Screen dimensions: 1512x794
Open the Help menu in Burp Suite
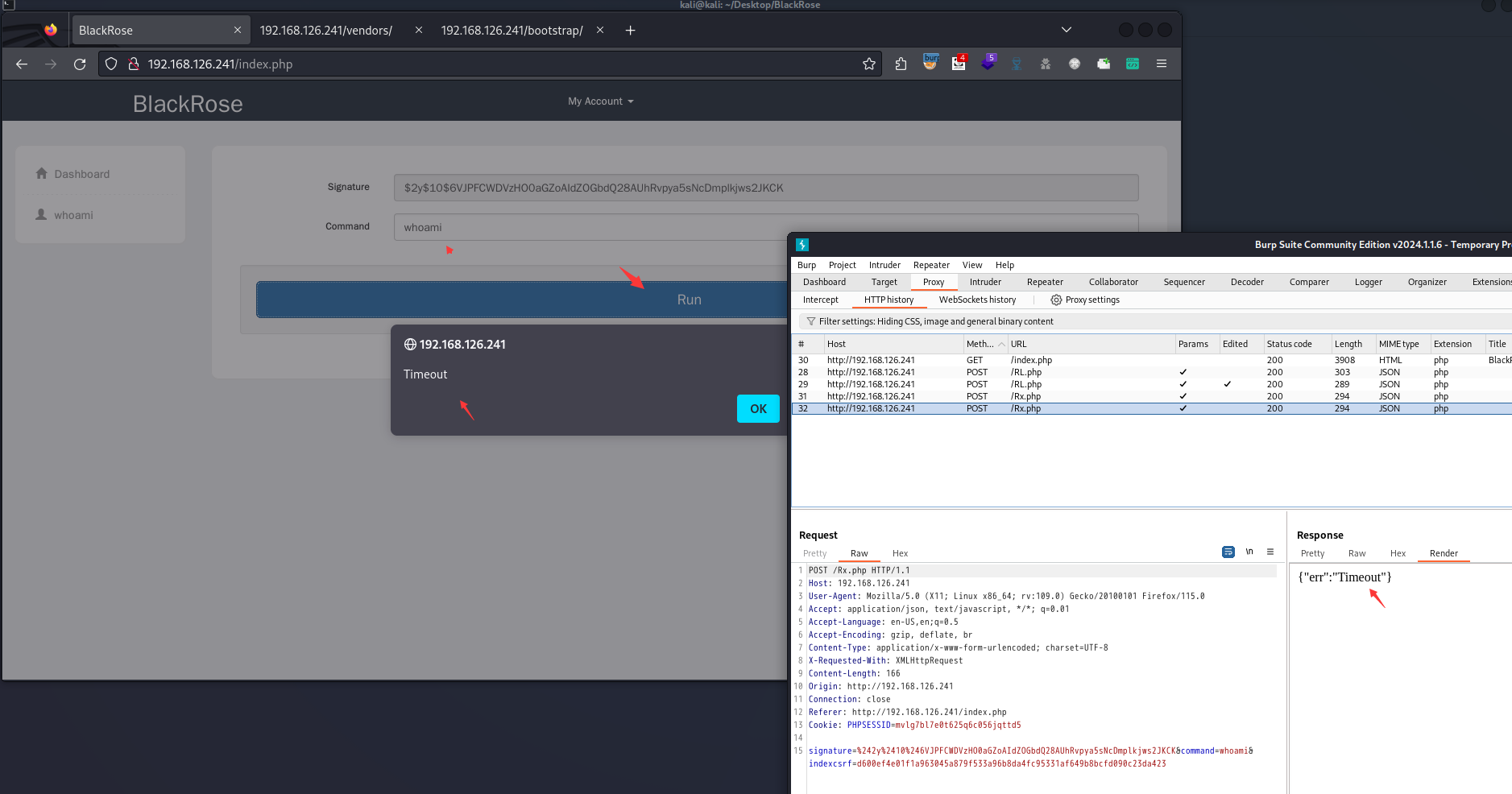click(x=1005, y=265)
